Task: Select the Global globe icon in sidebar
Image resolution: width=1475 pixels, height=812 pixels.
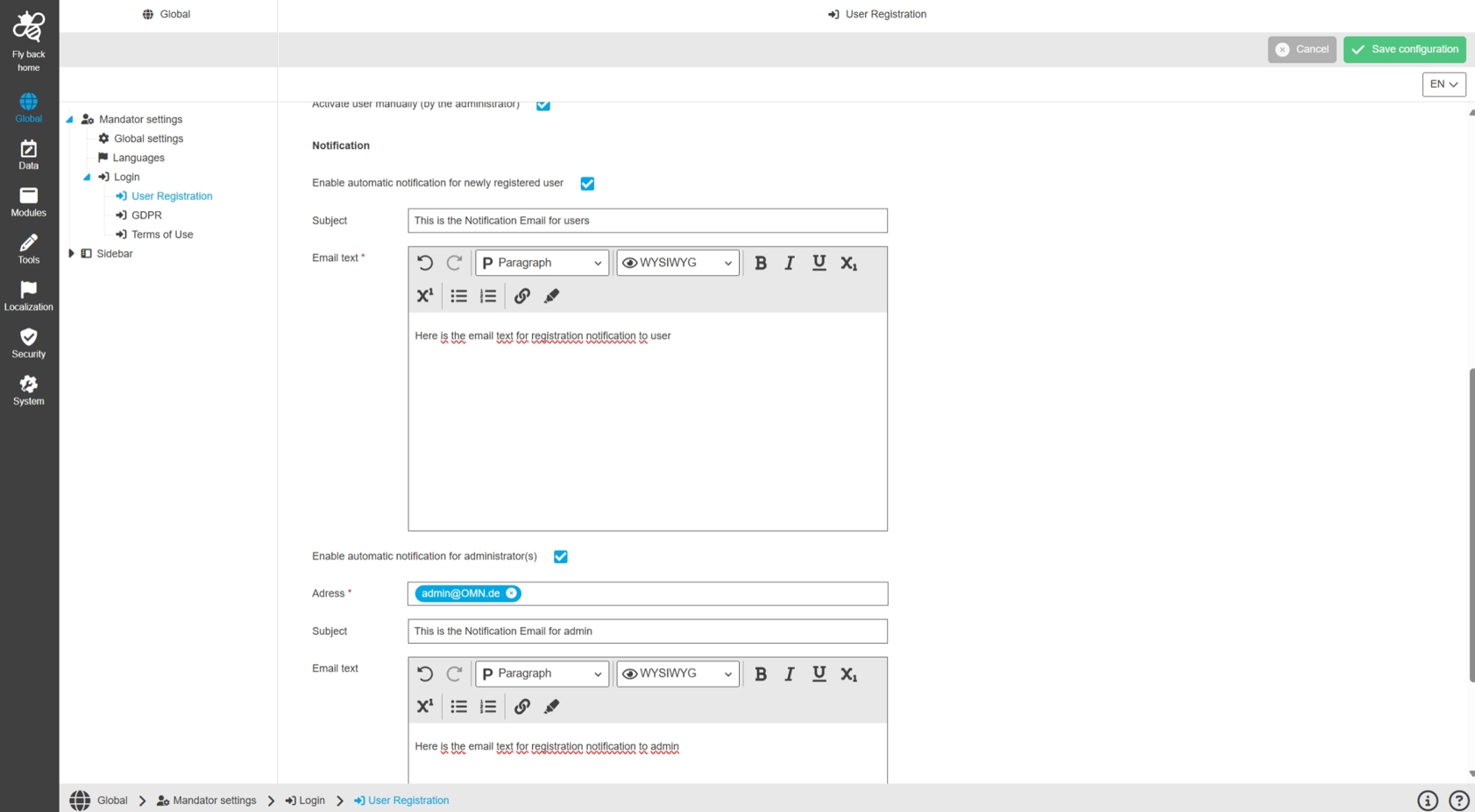Action: [29, 108]
